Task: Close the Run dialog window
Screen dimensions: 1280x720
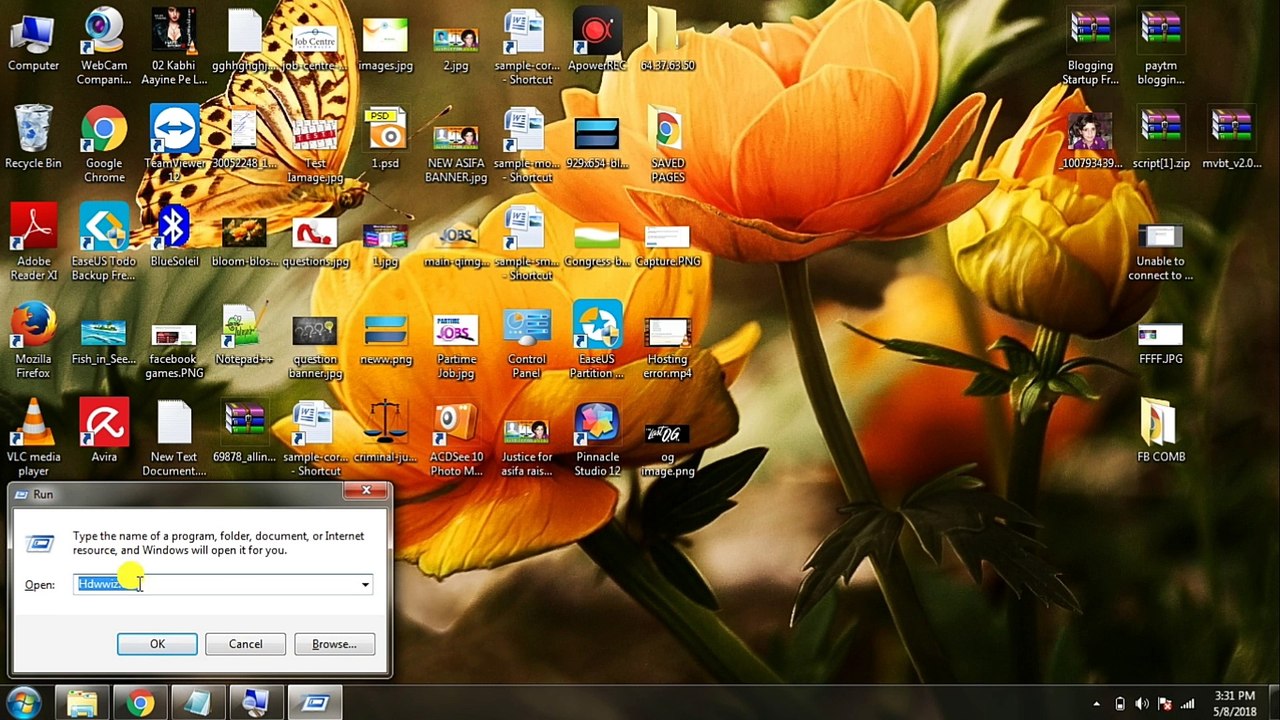Action: (x=366, y=491)
